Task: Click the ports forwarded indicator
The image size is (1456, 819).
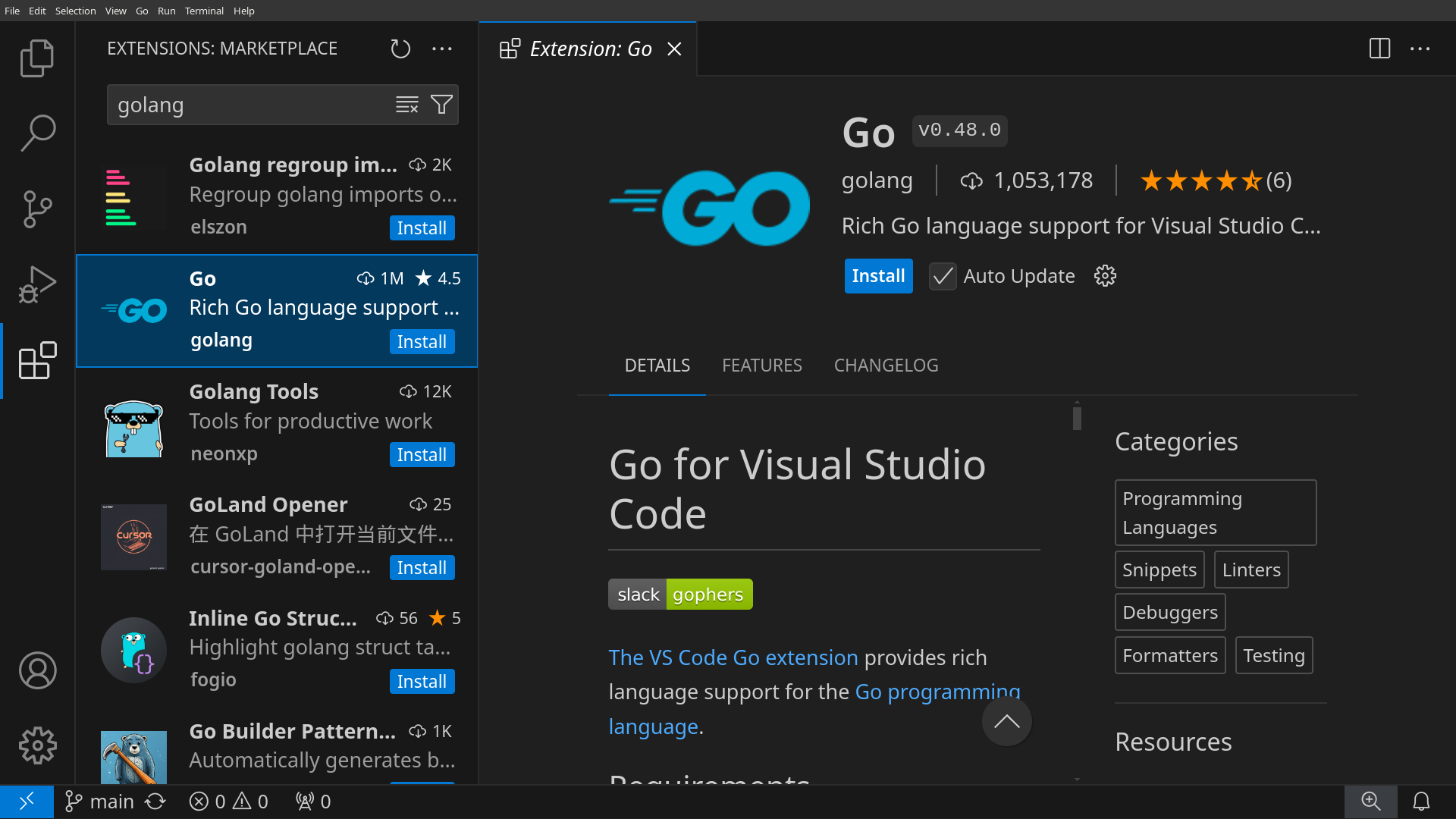Action: 313,802
